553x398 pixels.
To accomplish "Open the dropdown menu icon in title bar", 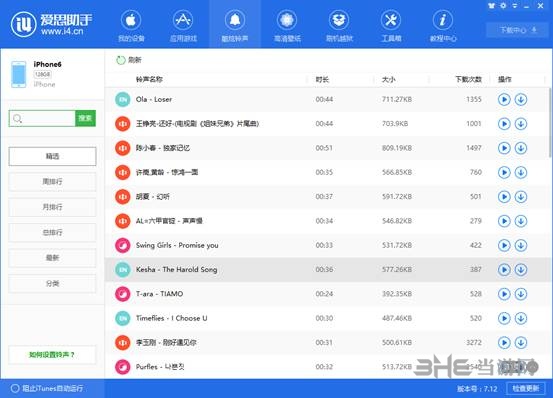I will click(x=515, y=6).
